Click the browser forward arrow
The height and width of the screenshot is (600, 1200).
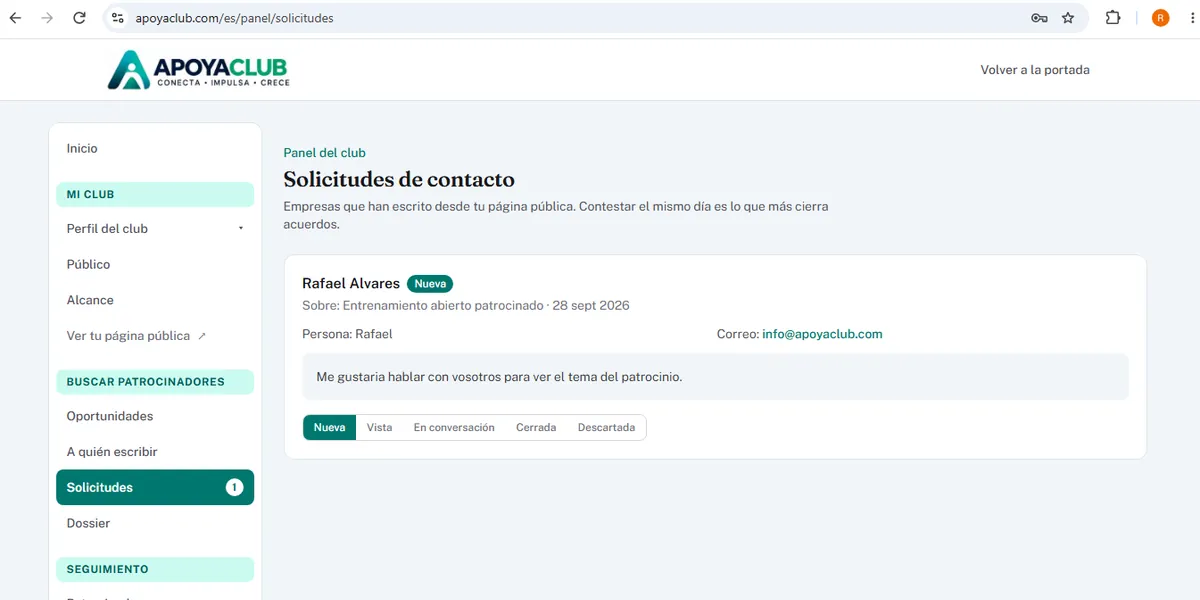point(47,18)
